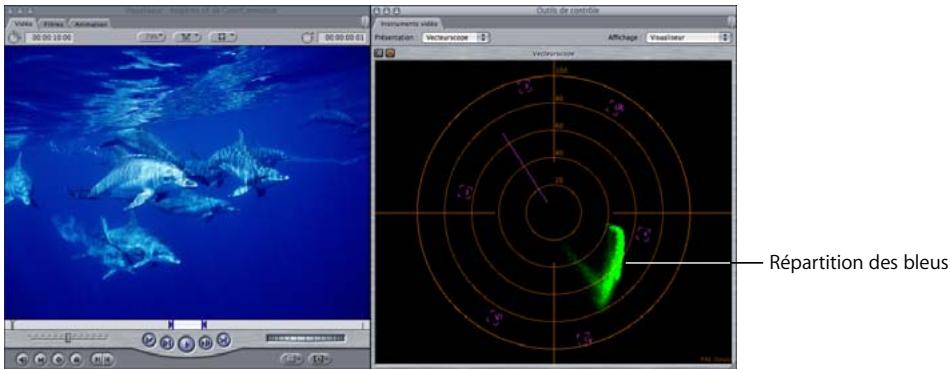The height and width of the screenshot is (370, 951).
Task: Click the Play Around Current Frame button
Action: 206,343
